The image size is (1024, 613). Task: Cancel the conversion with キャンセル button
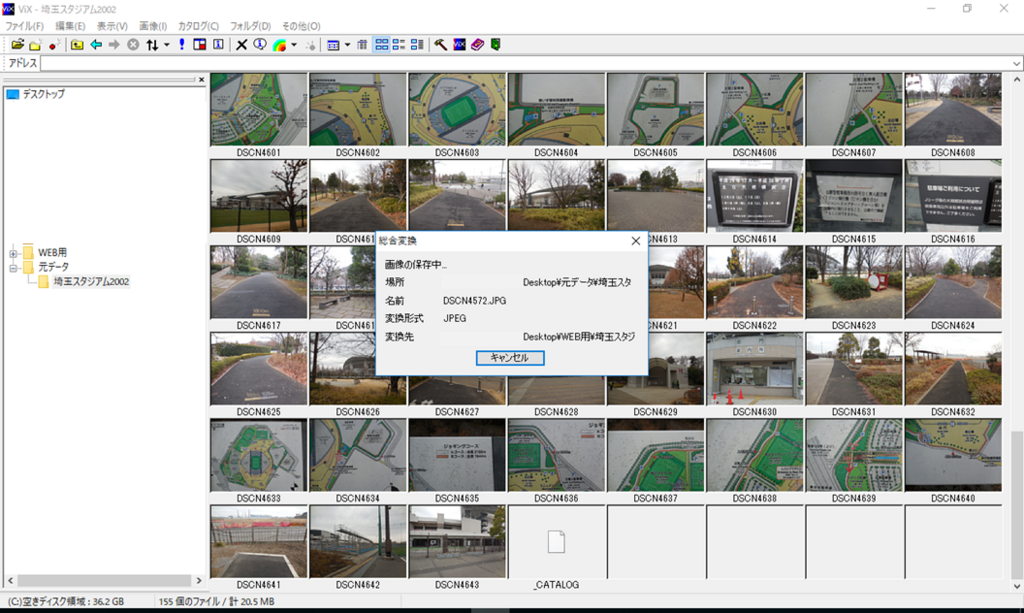[510, 358]
